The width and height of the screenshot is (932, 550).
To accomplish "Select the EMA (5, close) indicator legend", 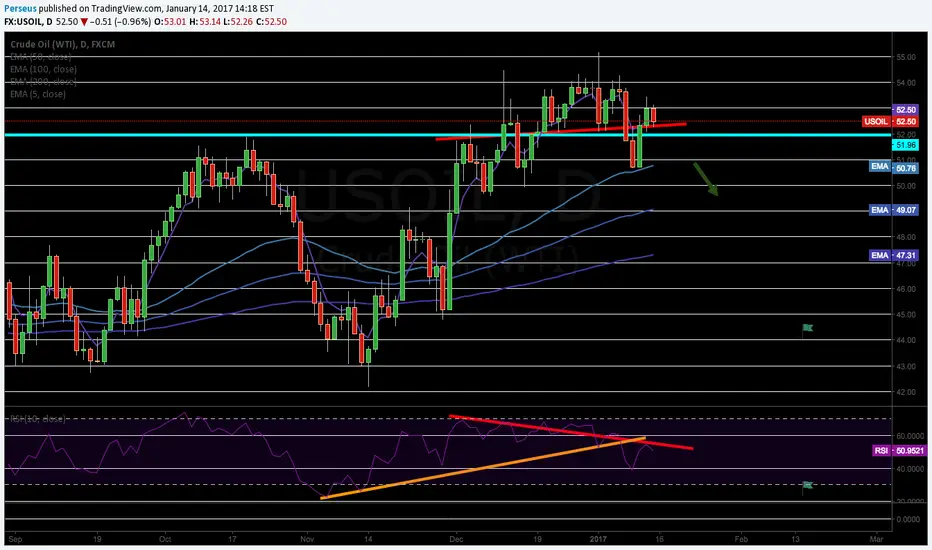I will (38, 94).
